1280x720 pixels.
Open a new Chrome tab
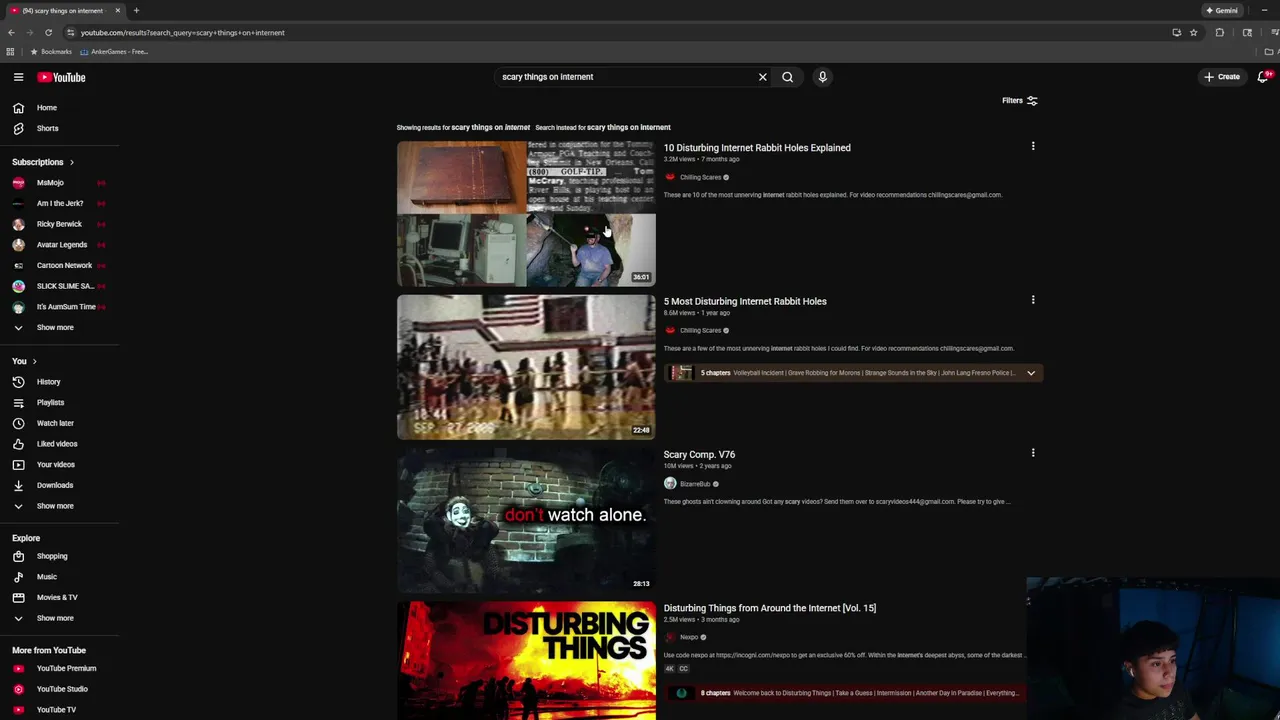[x=136, y=10]
